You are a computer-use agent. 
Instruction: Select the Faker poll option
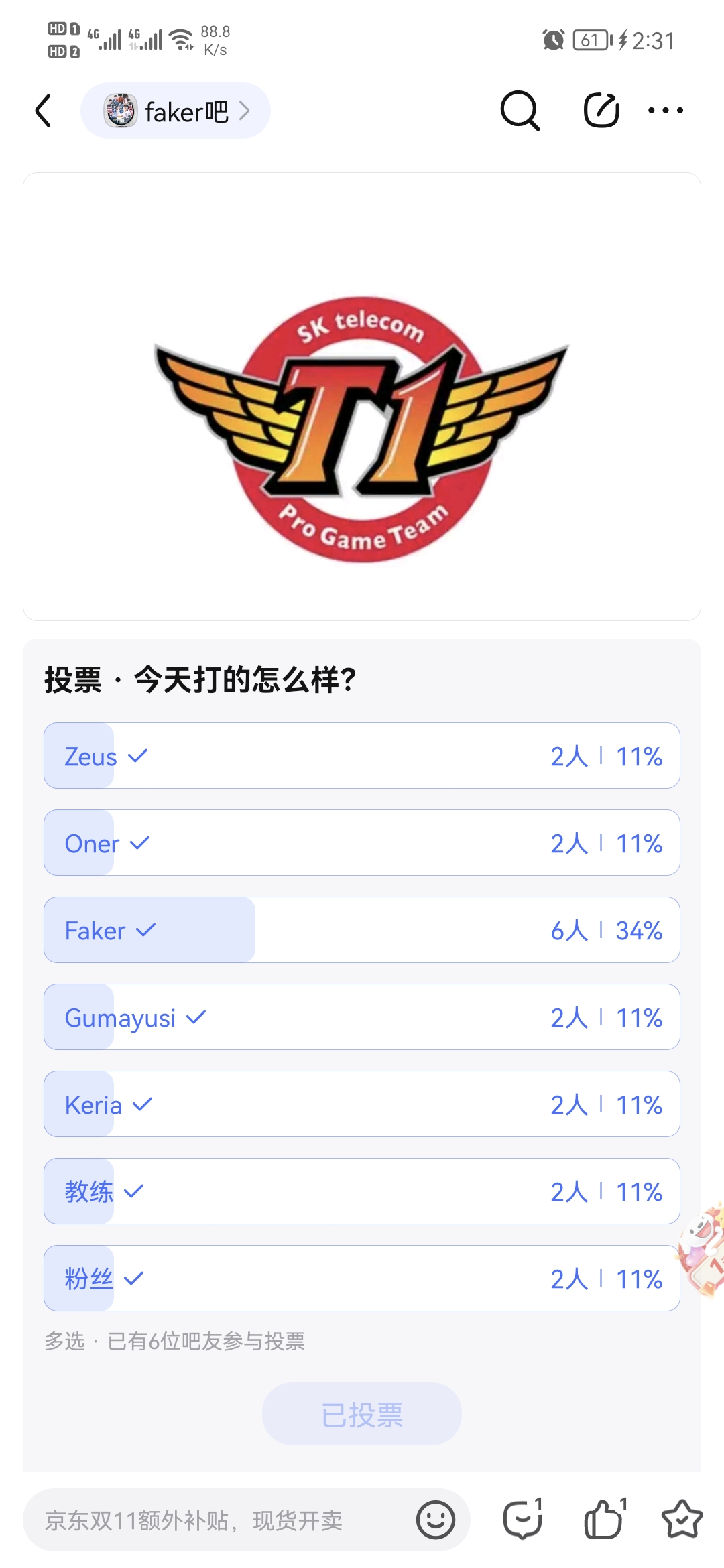[x=362, y=930]
